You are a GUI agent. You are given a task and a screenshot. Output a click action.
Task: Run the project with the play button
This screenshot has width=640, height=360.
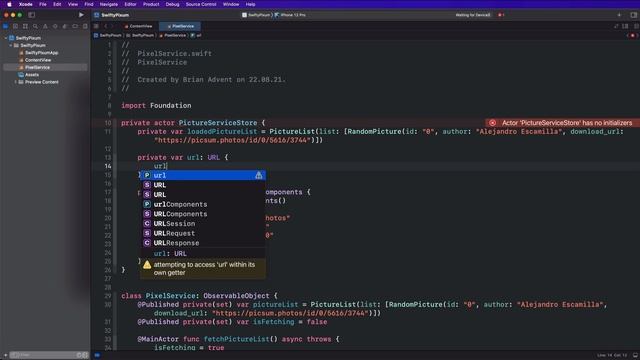(x=81, y=15)
